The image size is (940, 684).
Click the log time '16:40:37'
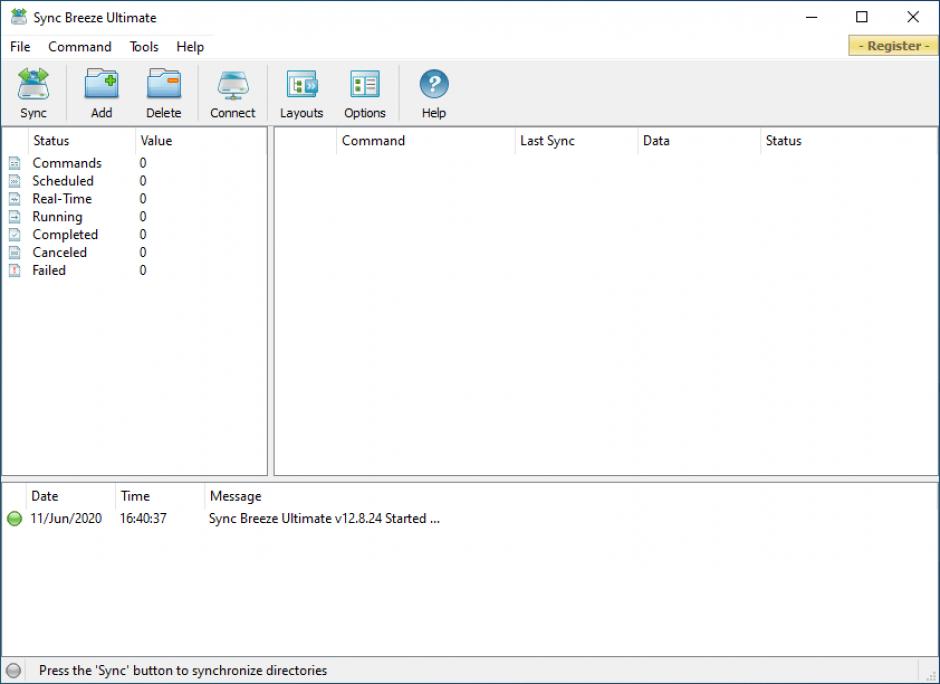pos(143,519)
